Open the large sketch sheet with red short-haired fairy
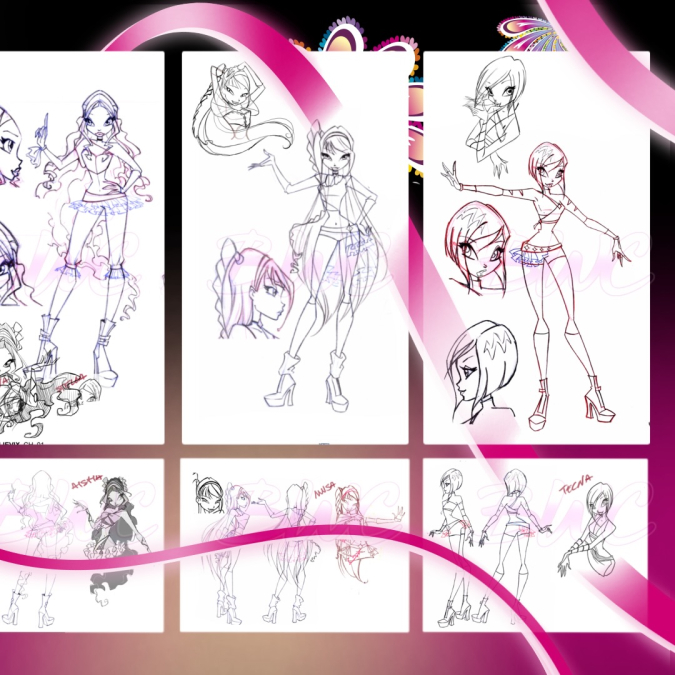Screen dimensions: 675x675 point(536,248)
